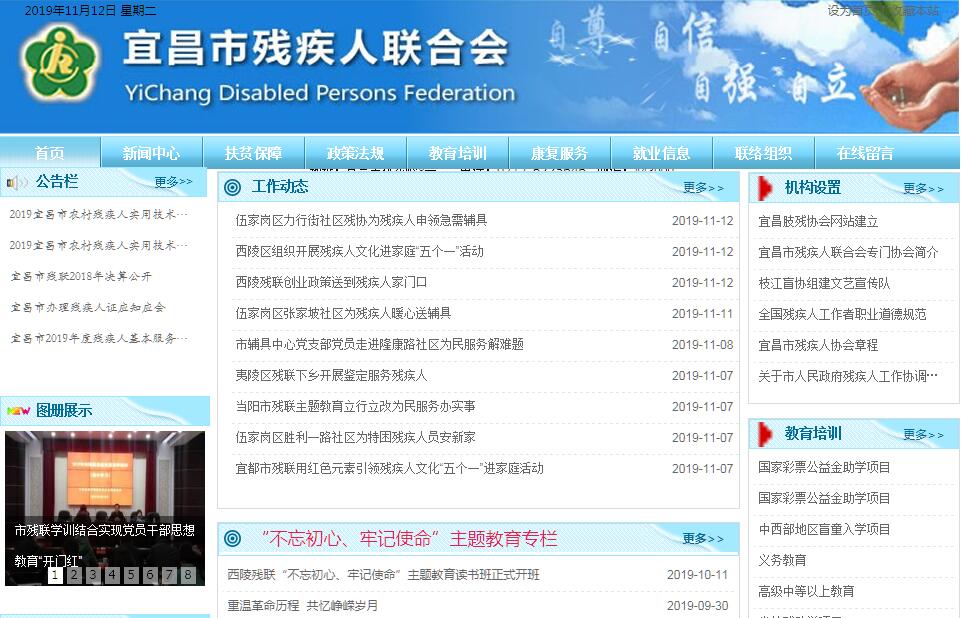Jump to slide 8 in the gallery

coord(187,574)
